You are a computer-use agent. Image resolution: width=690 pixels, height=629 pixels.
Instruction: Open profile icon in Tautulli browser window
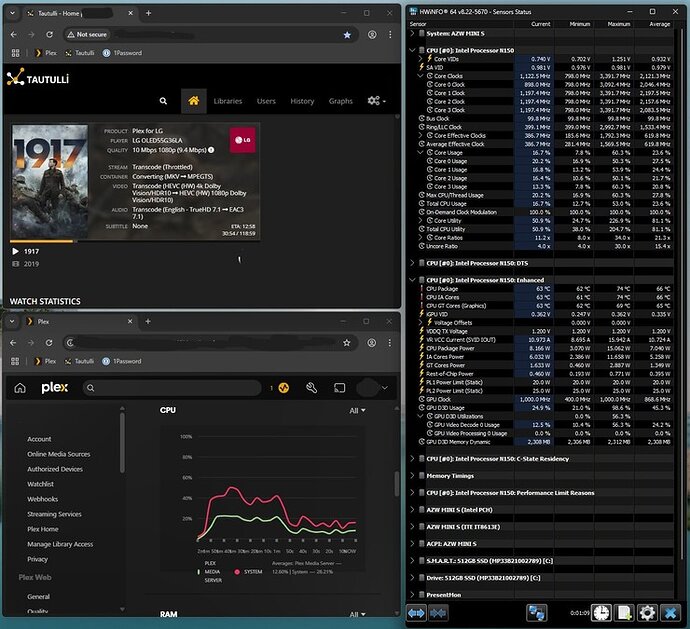pyautogui.click(x=372, y=34)
